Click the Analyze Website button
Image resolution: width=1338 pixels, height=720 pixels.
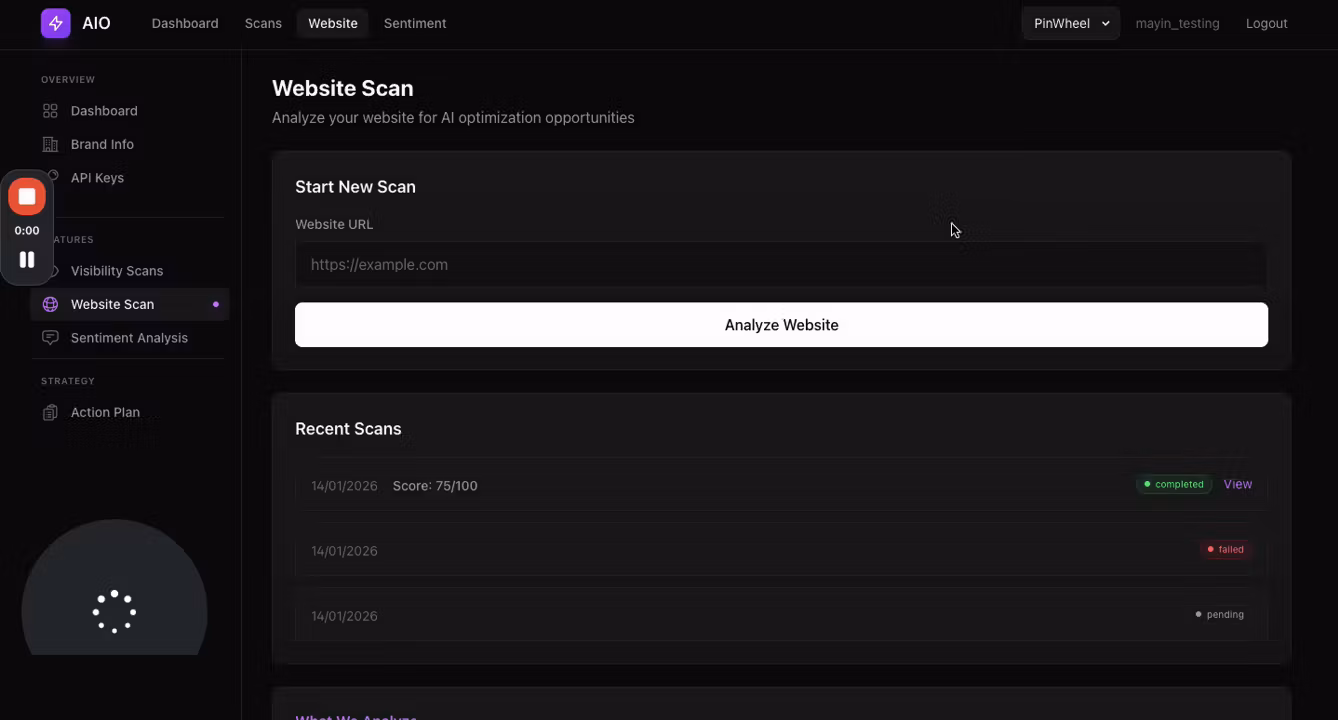pyautogui.click(x=781, y=324)
